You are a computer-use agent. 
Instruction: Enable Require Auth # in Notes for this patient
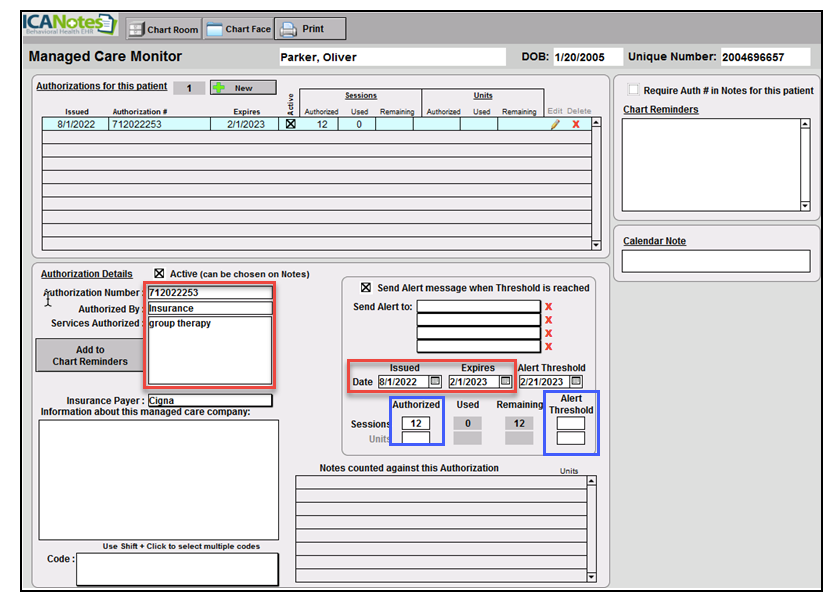(x=634, y=89)
